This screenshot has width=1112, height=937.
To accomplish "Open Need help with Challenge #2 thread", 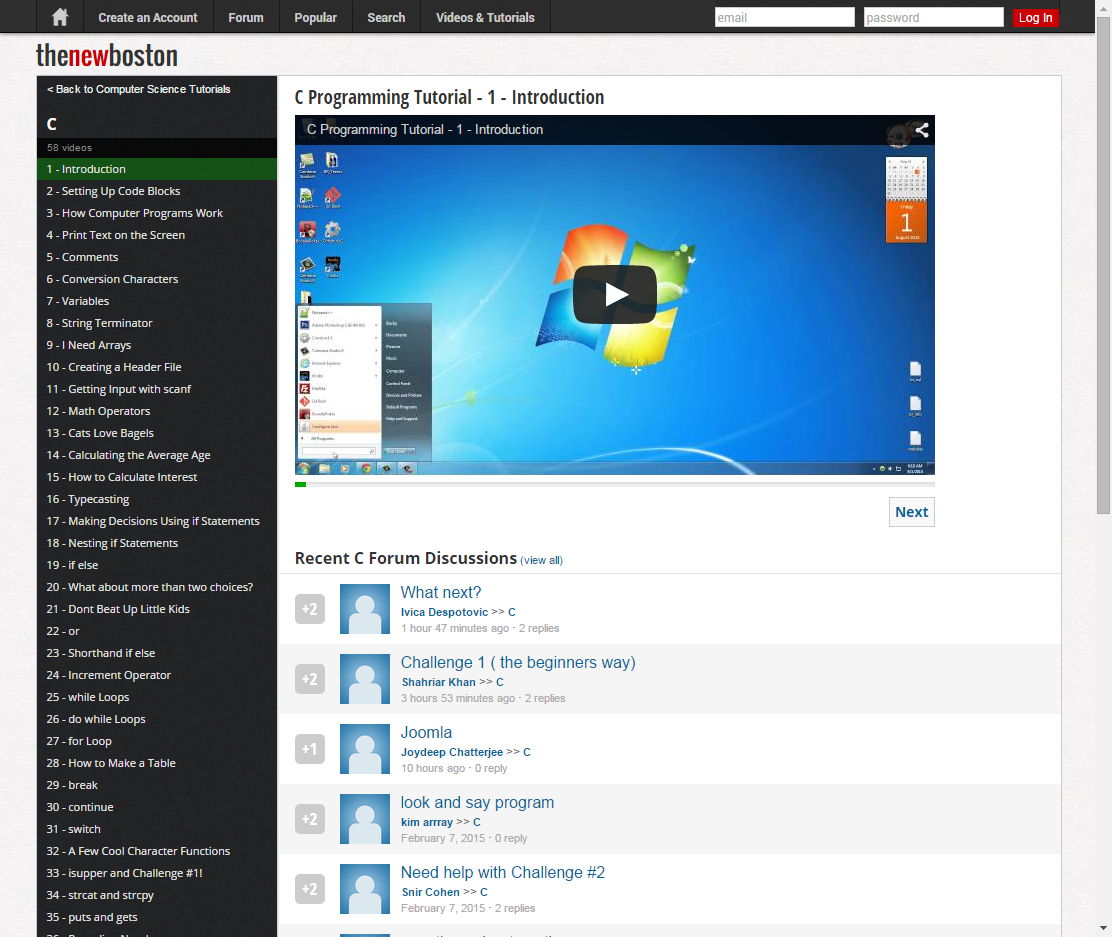I will click(x=503, y=872).
